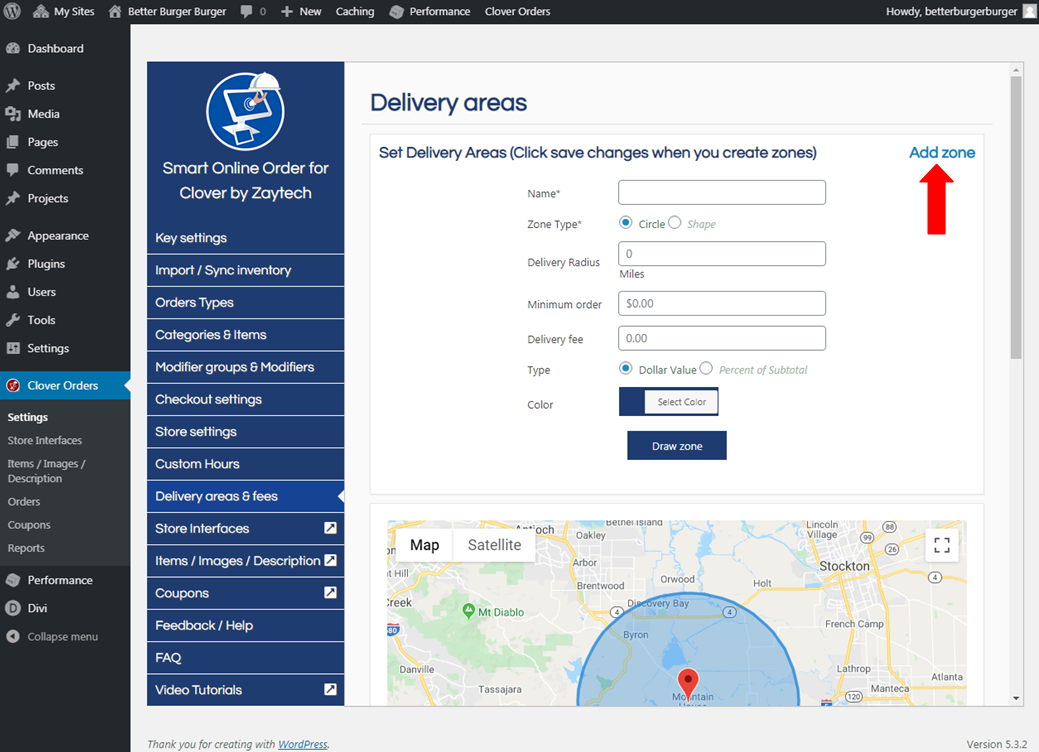Click the Divi circle D icon
The height and width of the screenshot is (752, 1039).
(x=13, y=608)
